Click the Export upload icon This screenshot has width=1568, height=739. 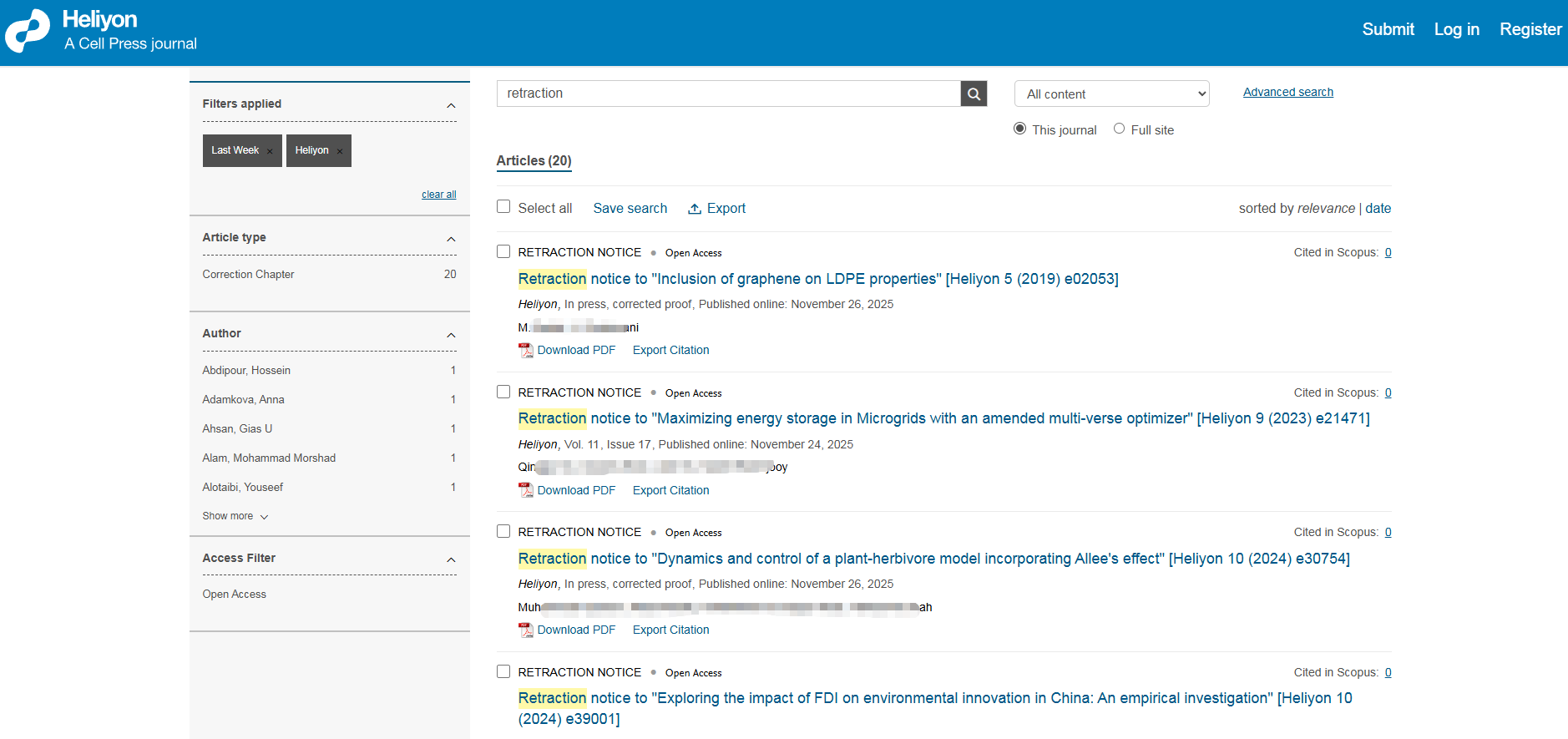(694, 209)
